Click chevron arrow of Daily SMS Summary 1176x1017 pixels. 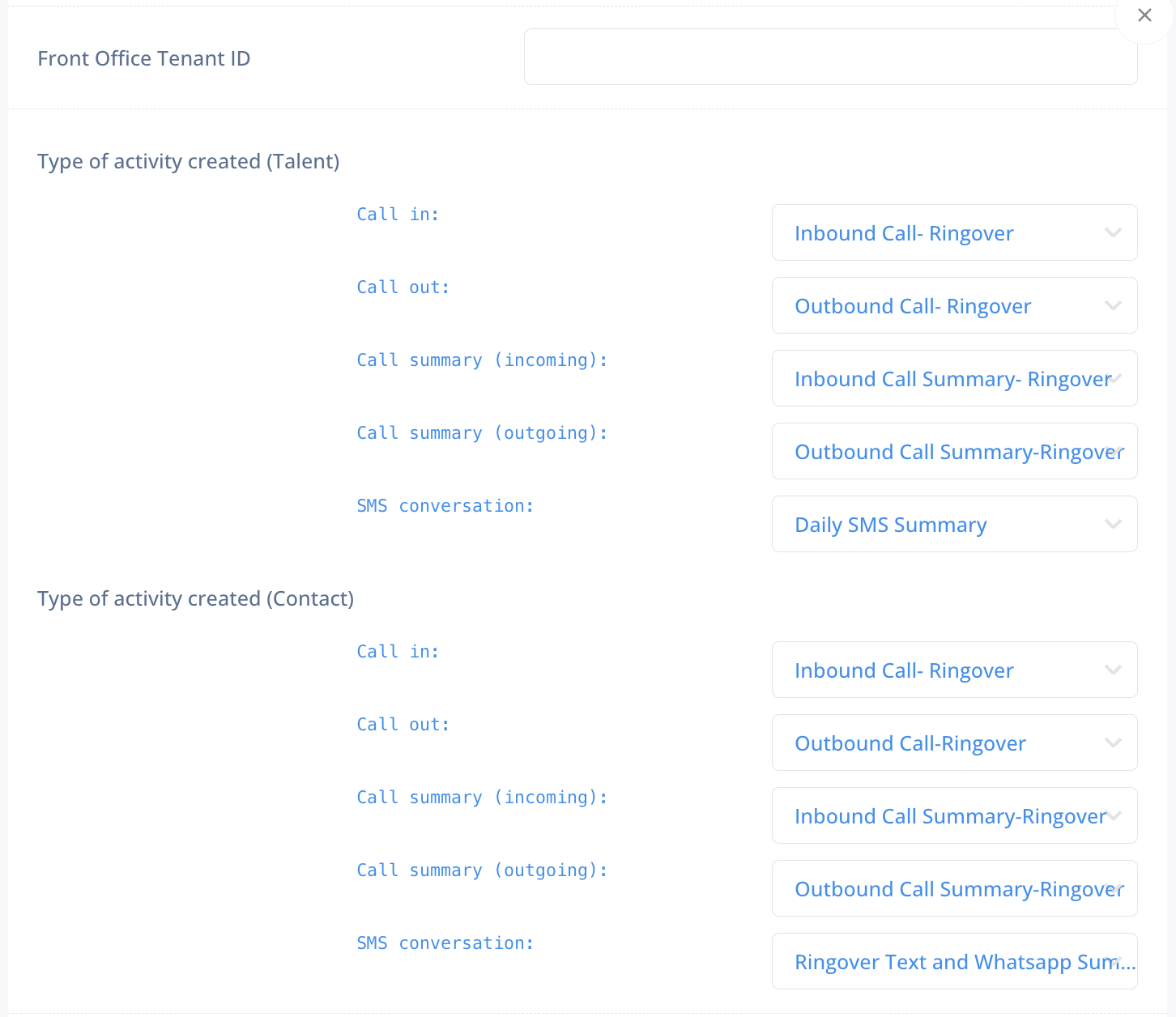pos(1113,525)
